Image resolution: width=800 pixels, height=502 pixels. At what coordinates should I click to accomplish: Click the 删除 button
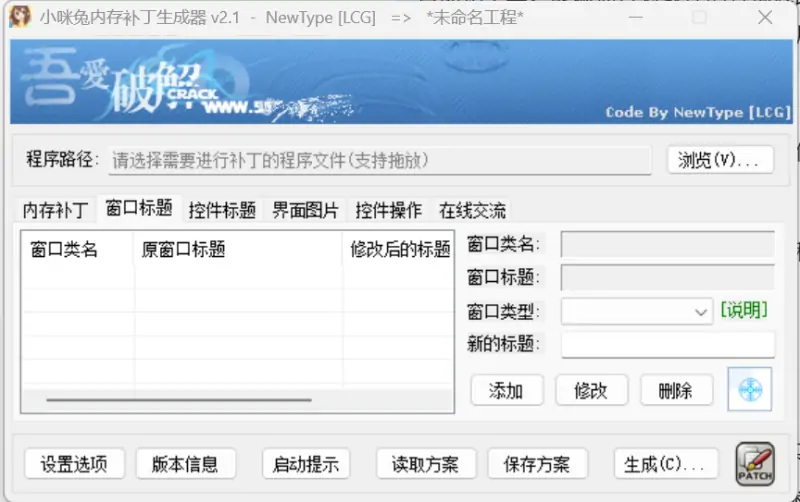(676, 390)
